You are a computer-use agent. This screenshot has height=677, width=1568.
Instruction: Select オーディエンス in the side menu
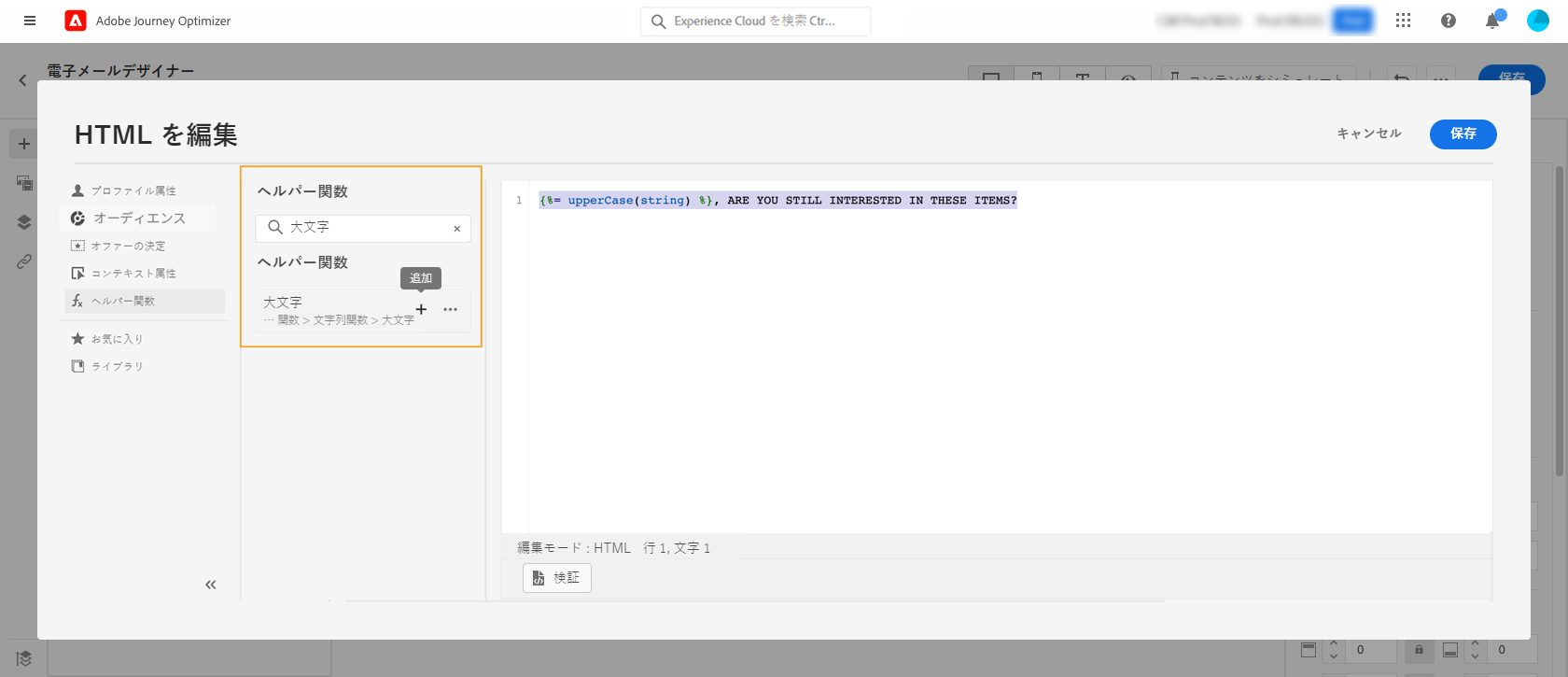click(140, 218)
